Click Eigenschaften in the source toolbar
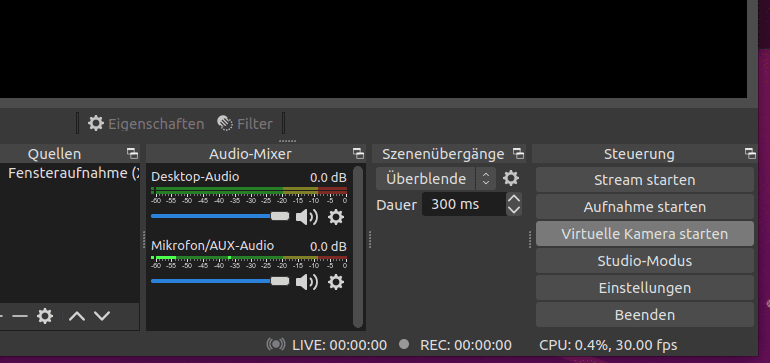The image size is (770, 363). [146, 124]
